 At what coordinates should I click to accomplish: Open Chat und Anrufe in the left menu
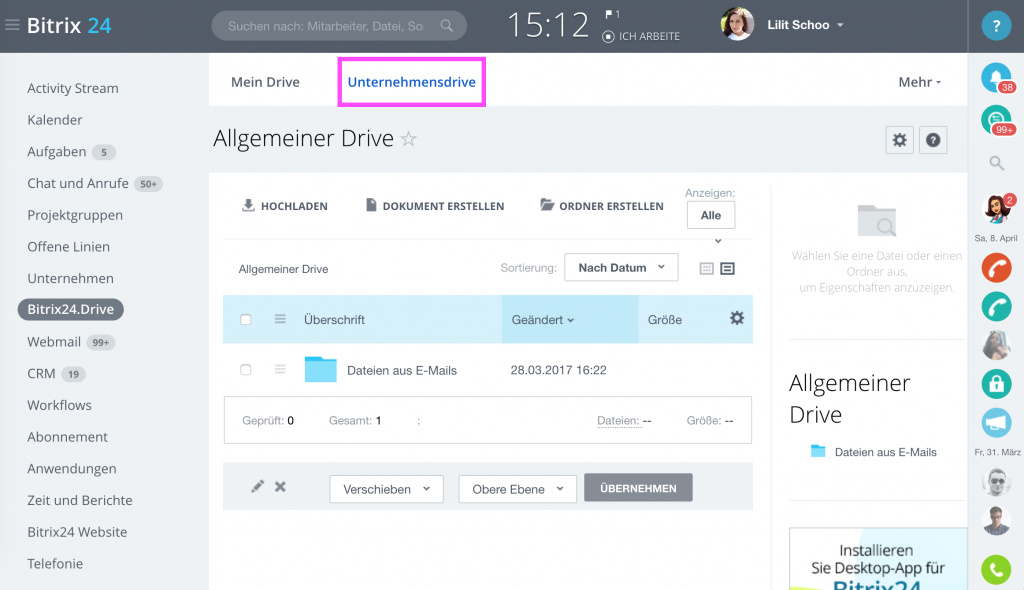pos(78,184)
